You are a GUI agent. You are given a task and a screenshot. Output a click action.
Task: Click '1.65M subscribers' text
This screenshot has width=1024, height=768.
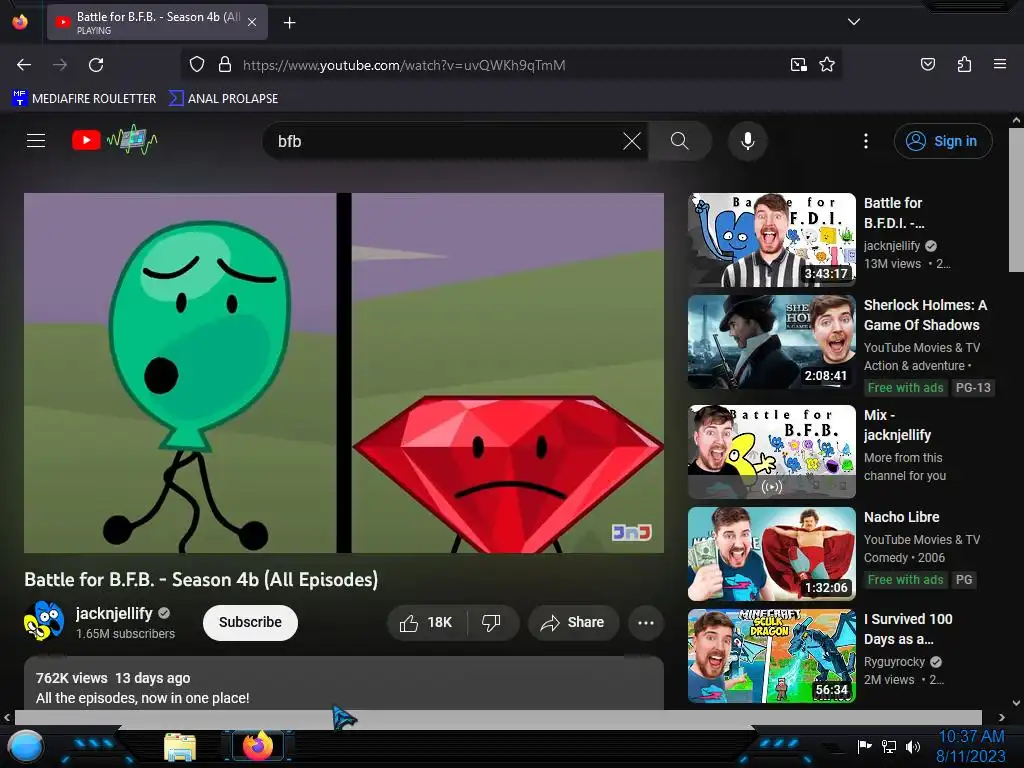[125, 633]
